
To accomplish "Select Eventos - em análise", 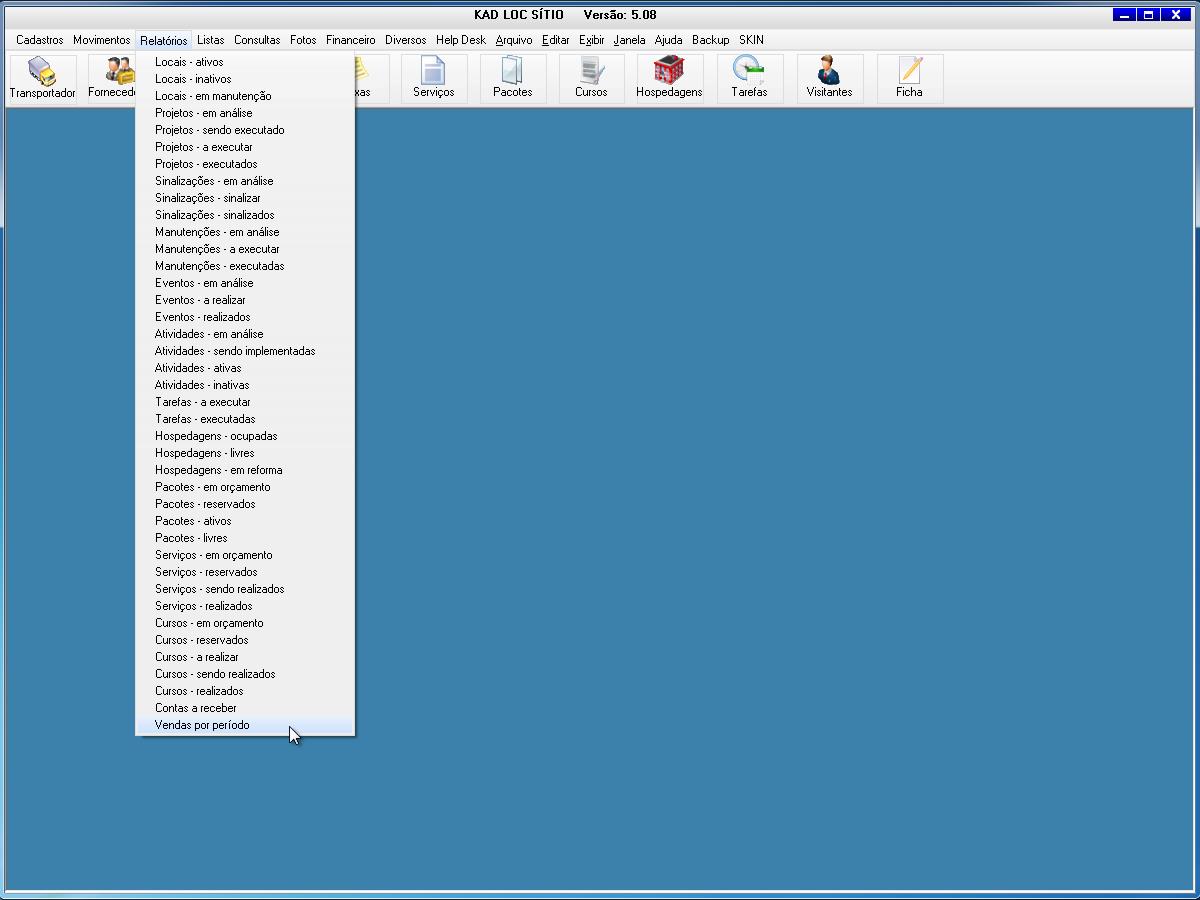I will [x=245, y=283].
